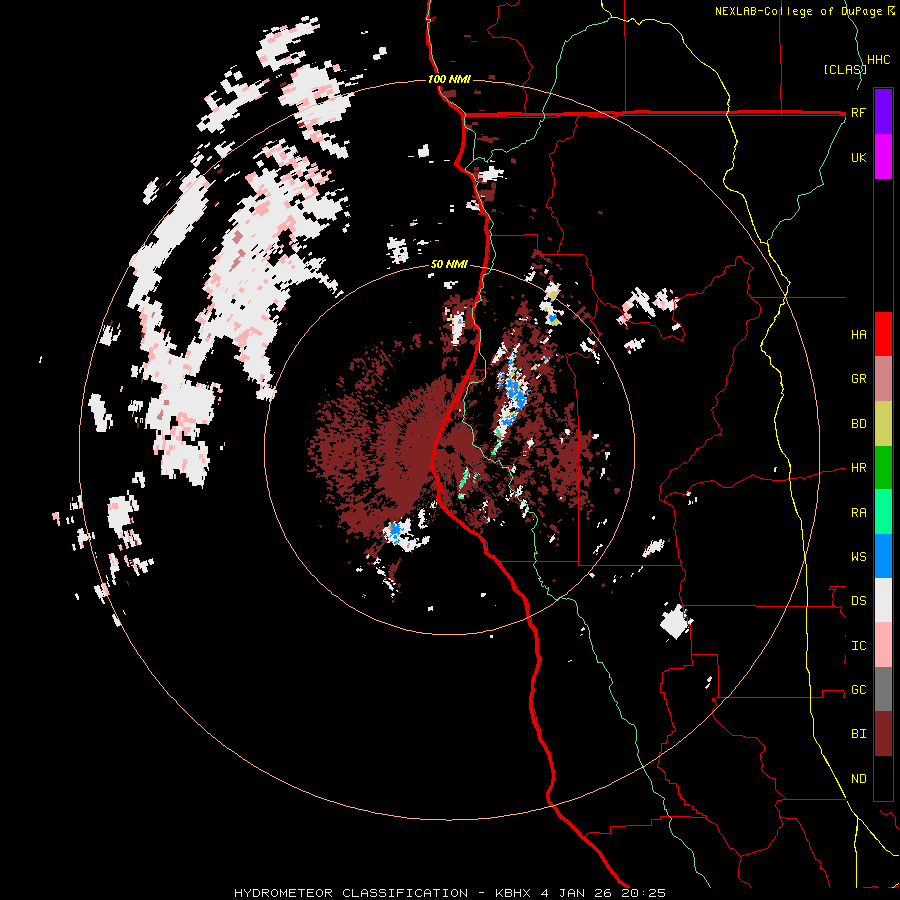This screenshot has height=900, width=900.
Task: Click the 'RA' legend label
Action: 858,513
